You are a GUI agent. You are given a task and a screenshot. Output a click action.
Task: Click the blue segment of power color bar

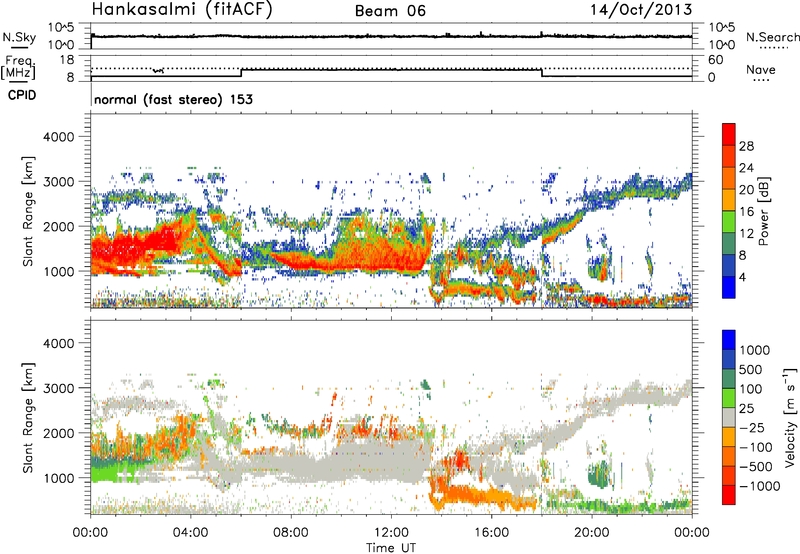point(729,287)
